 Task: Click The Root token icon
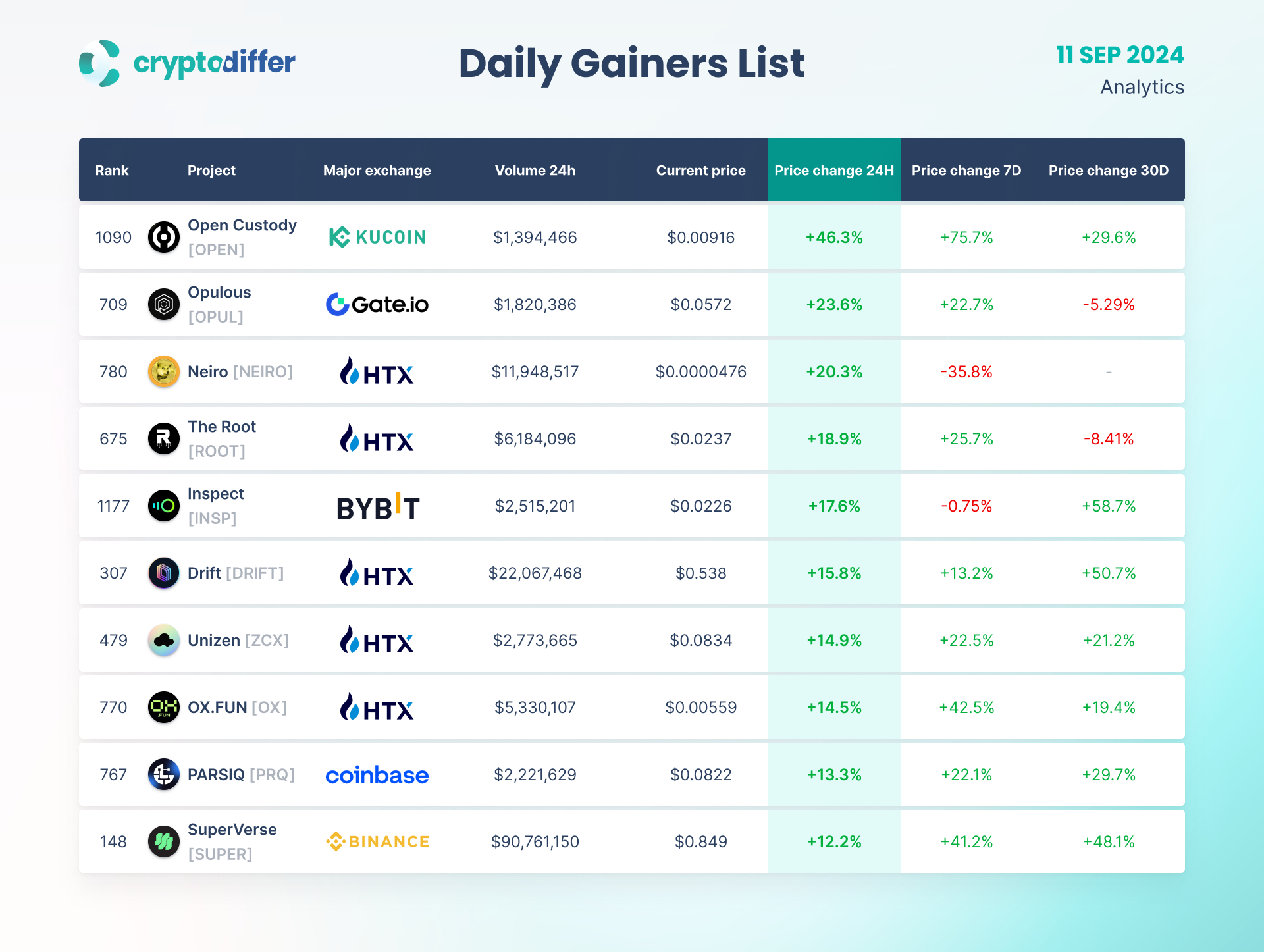[164, 438]
